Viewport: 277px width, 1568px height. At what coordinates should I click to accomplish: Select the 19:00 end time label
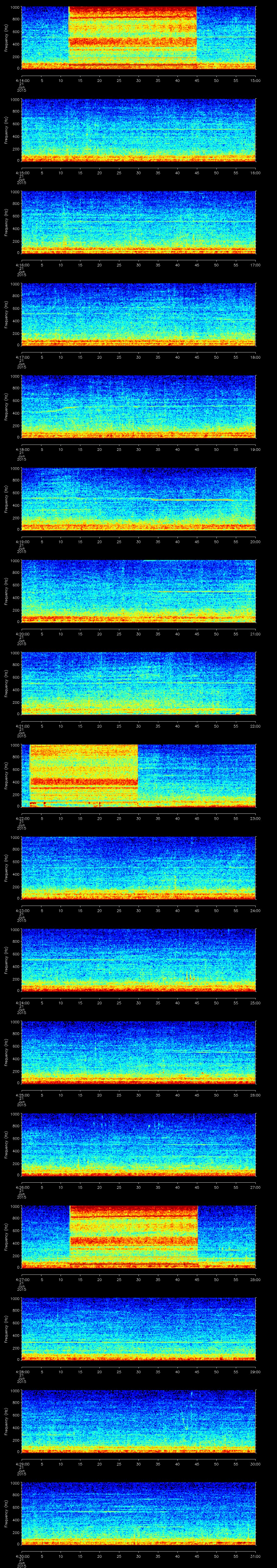coord(255,449)
